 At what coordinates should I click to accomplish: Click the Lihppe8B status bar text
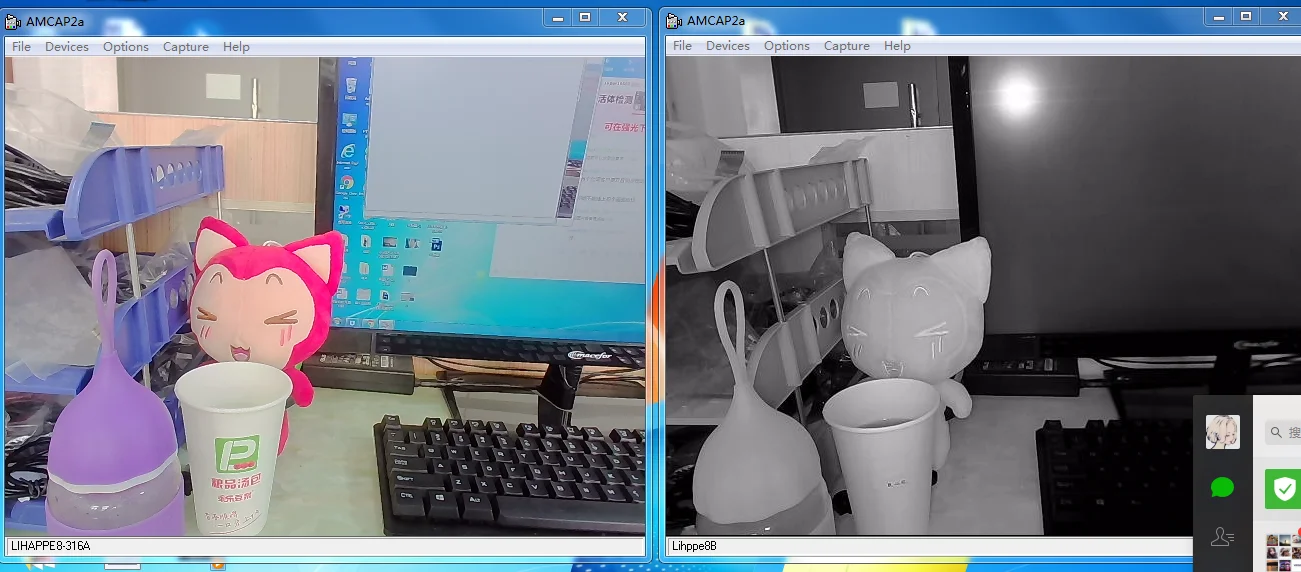coord(694,546)
